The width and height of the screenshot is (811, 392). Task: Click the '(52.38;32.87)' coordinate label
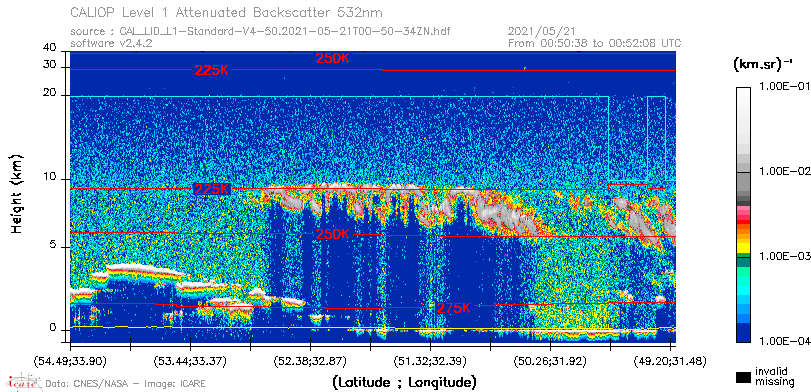pyautogui.click(x=310, y=360)
